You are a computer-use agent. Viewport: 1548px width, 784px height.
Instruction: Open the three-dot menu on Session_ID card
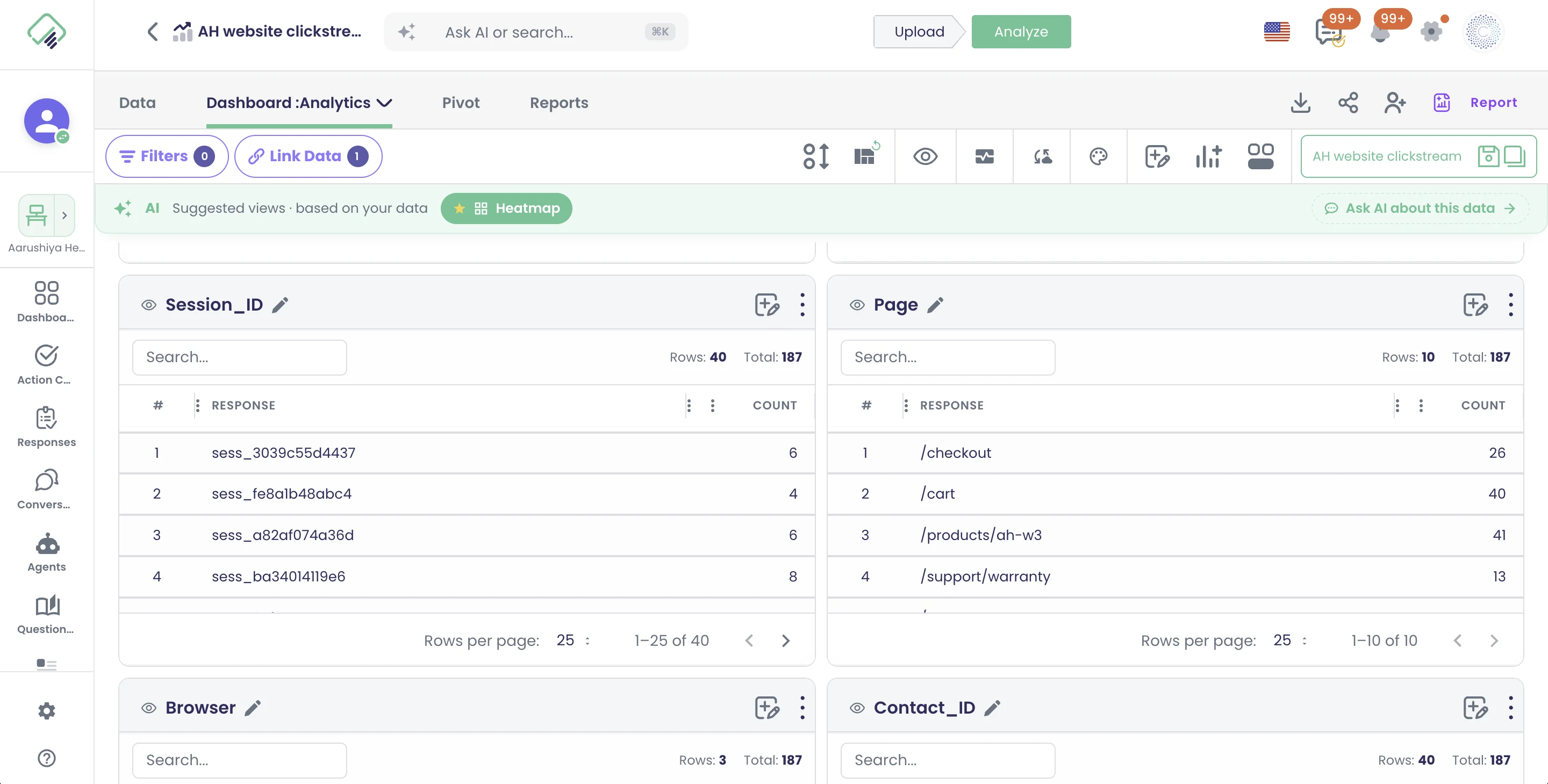tap(802, 305)
